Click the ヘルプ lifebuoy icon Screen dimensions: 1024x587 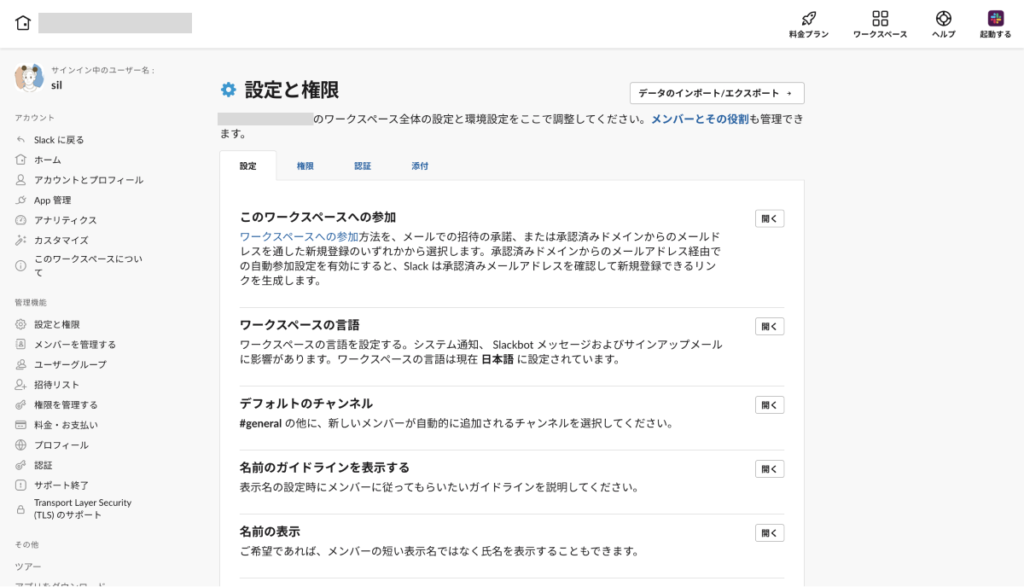pyautogui.click(x=943, y=19)
